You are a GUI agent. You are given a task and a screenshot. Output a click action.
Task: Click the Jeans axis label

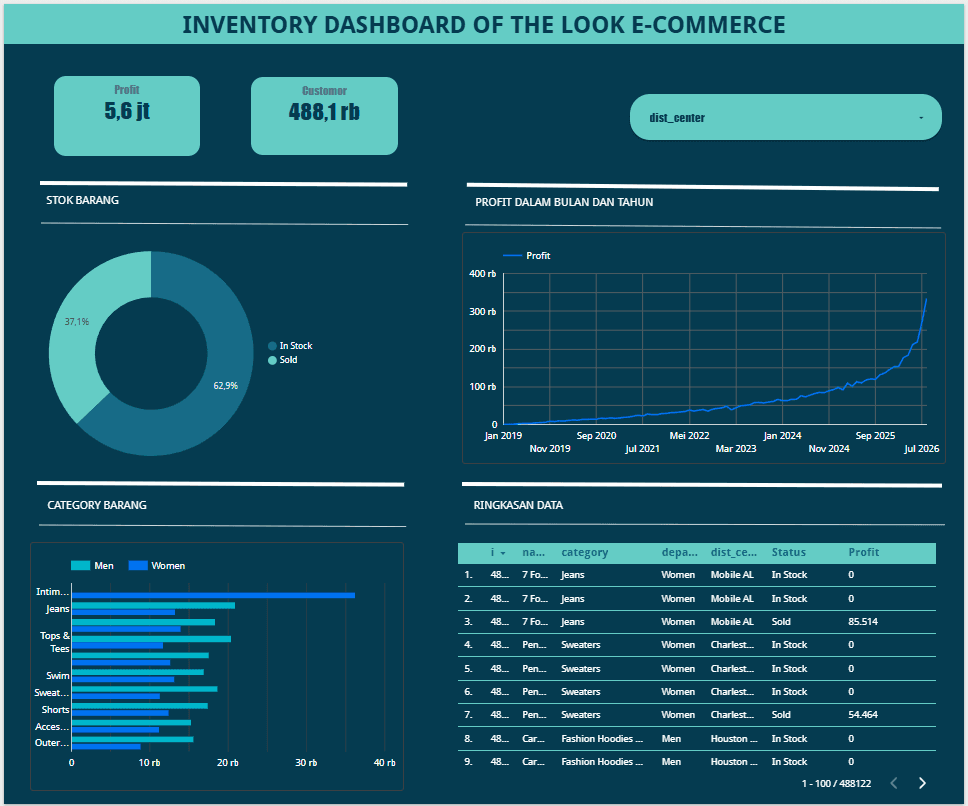(x=57, y=609)
